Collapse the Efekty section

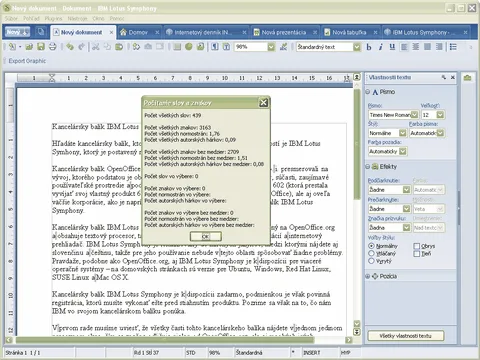click(x=368, y=166)
